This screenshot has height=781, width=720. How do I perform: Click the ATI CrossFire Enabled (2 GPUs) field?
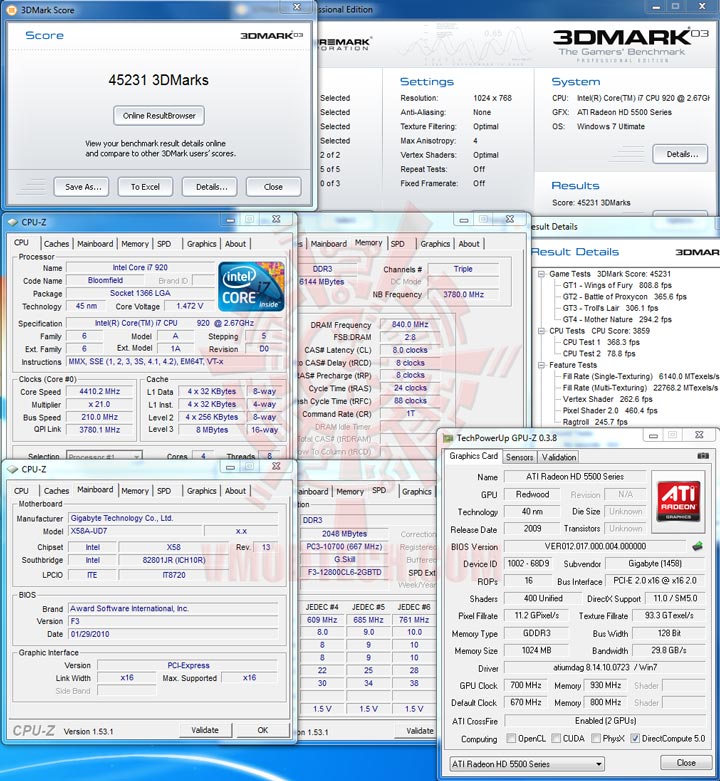click(x=605, y=721)
